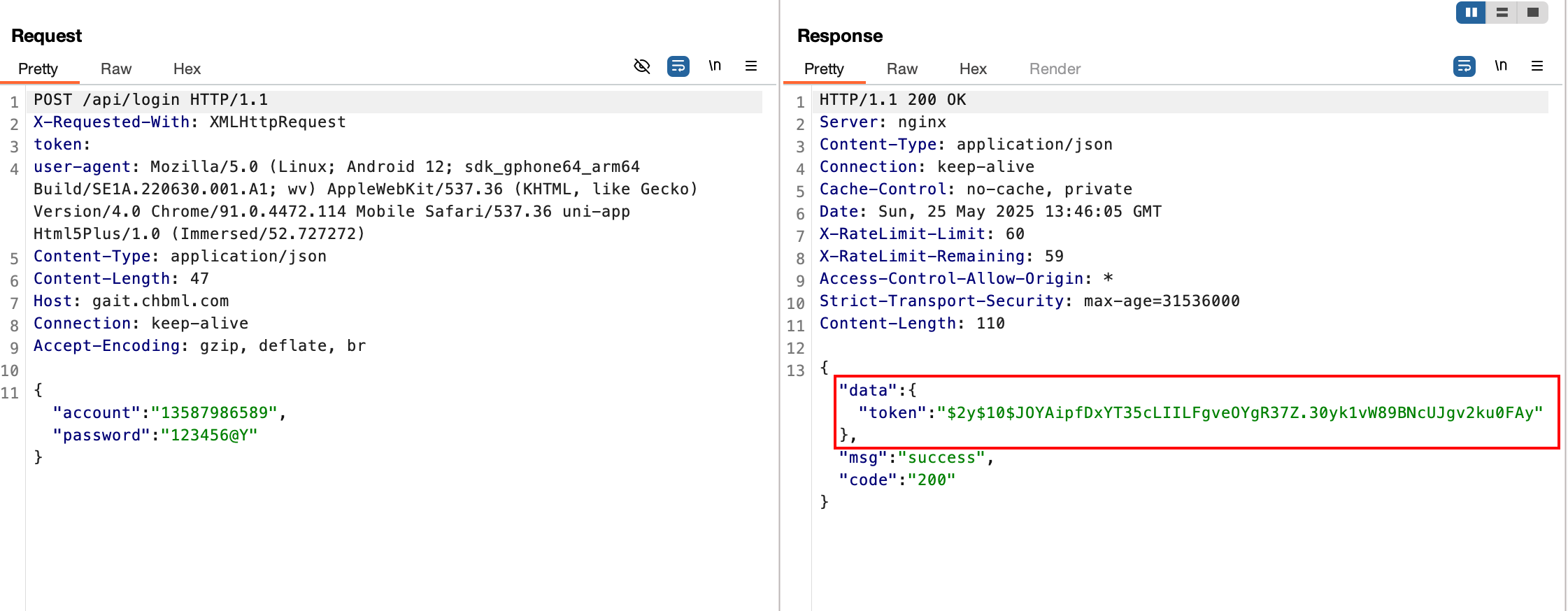1568x611 pixels.
Task: Click the Cache-Control response header
Action: tap(976, 189)
